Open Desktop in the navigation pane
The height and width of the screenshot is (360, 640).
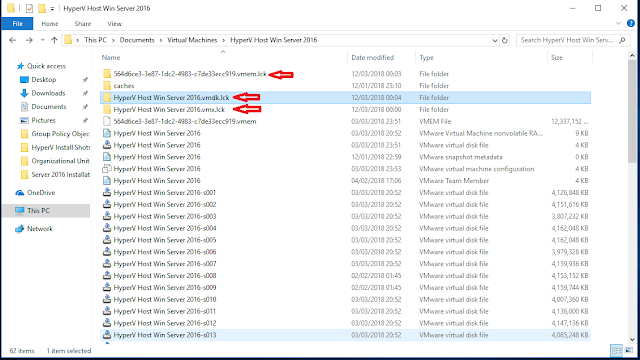tap(44, 80)
